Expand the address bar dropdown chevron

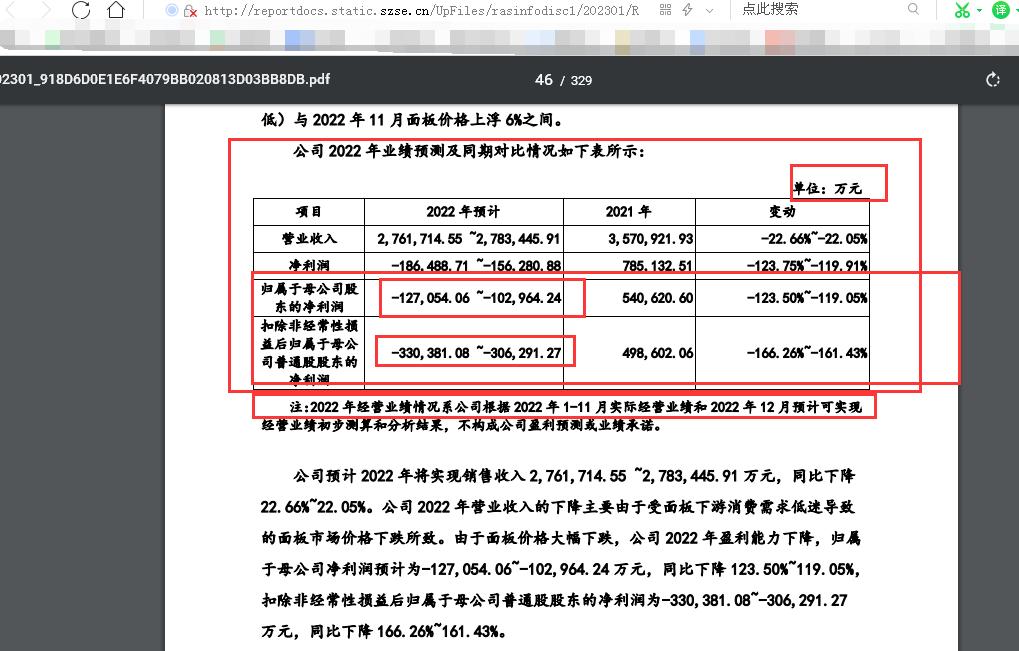click(710, 11)
